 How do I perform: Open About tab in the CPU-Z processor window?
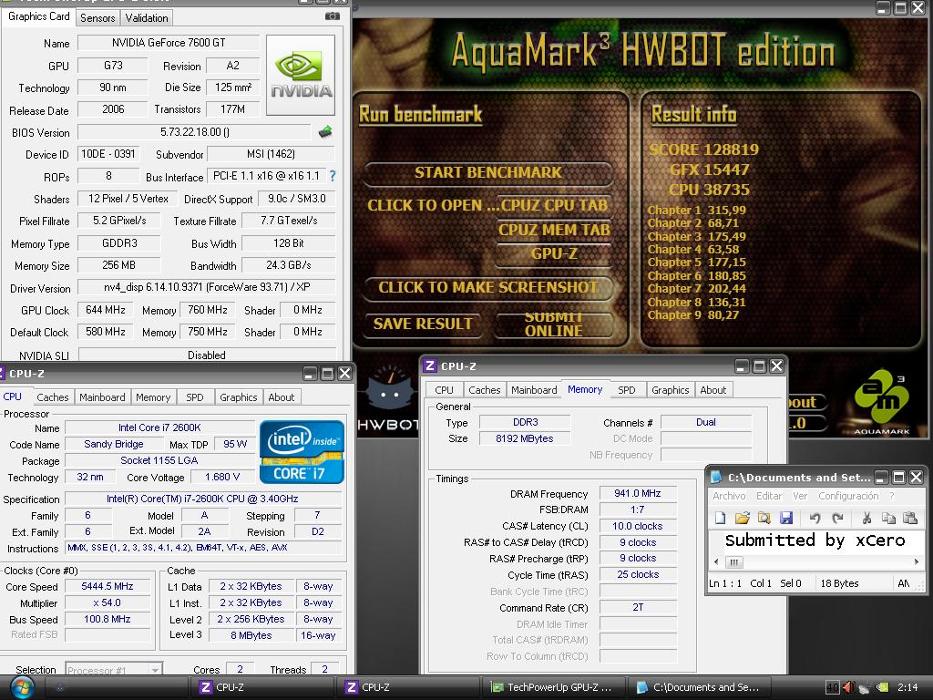[281, 397]
